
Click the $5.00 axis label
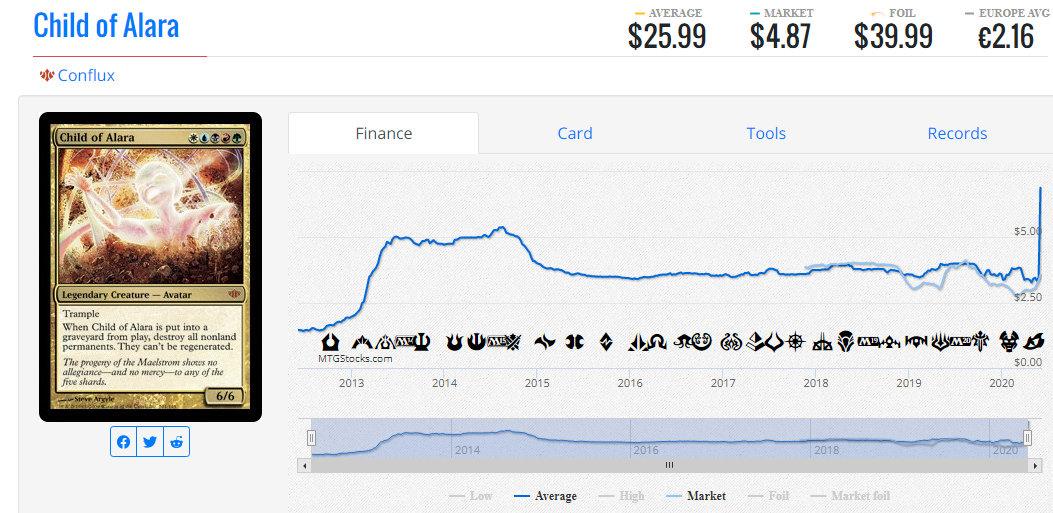pos(1027,231)
